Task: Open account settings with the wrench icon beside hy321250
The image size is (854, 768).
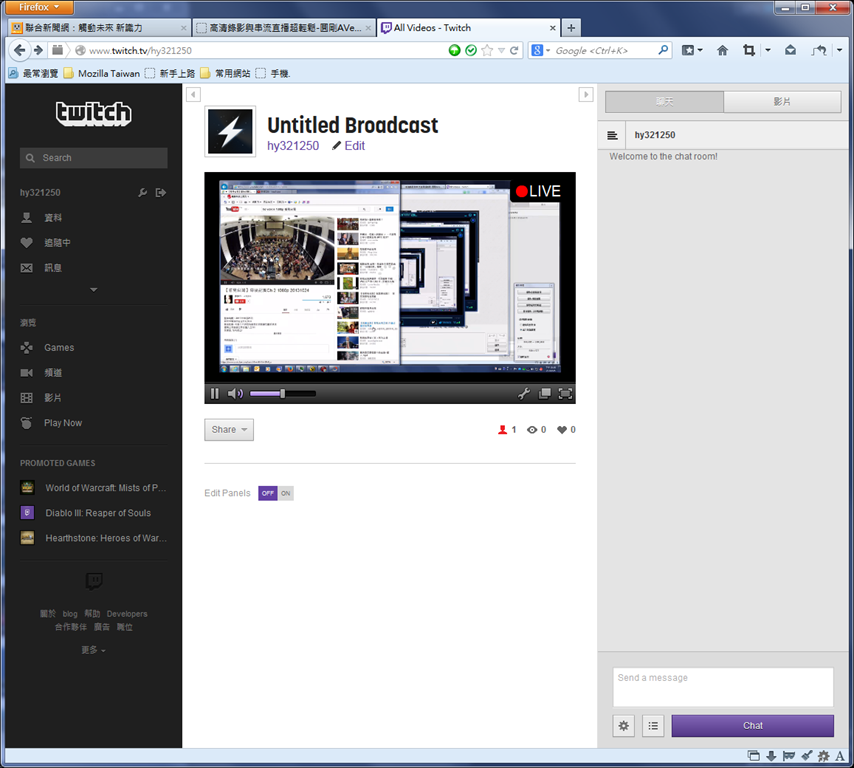Action: (142, 192)
